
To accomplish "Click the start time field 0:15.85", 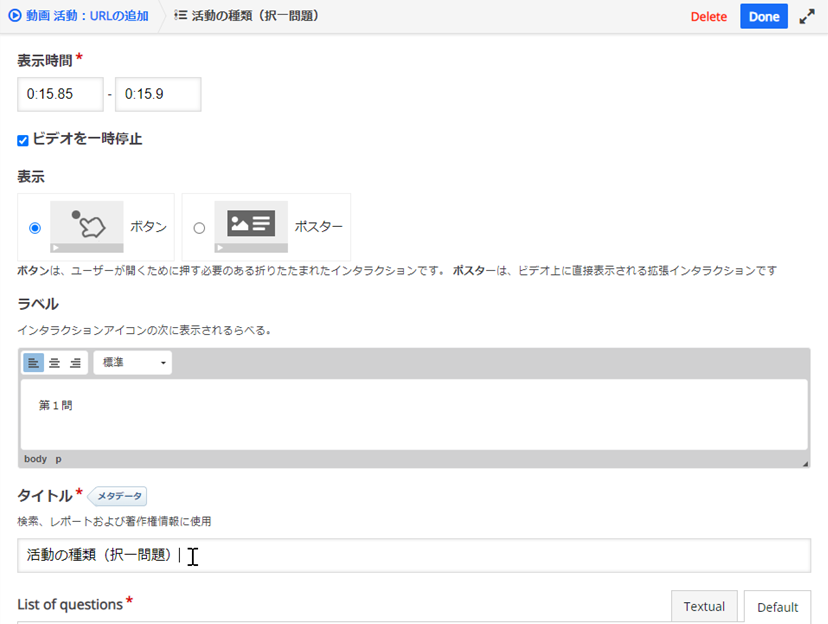I will tap(60, 94).
